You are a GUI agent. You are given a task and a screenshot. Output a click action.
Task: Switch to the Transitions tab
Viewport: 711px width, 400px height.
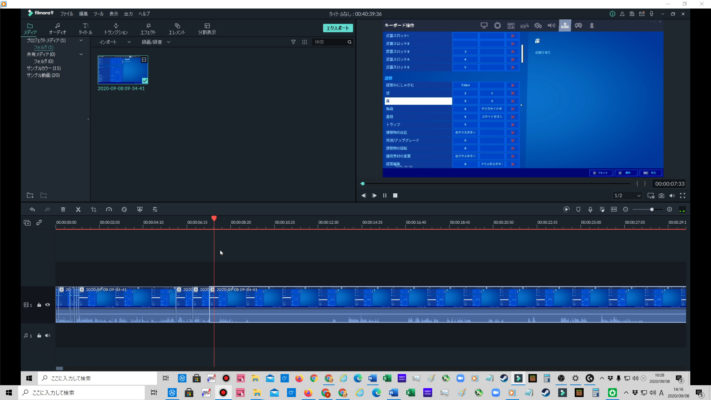tap(116, 29)
